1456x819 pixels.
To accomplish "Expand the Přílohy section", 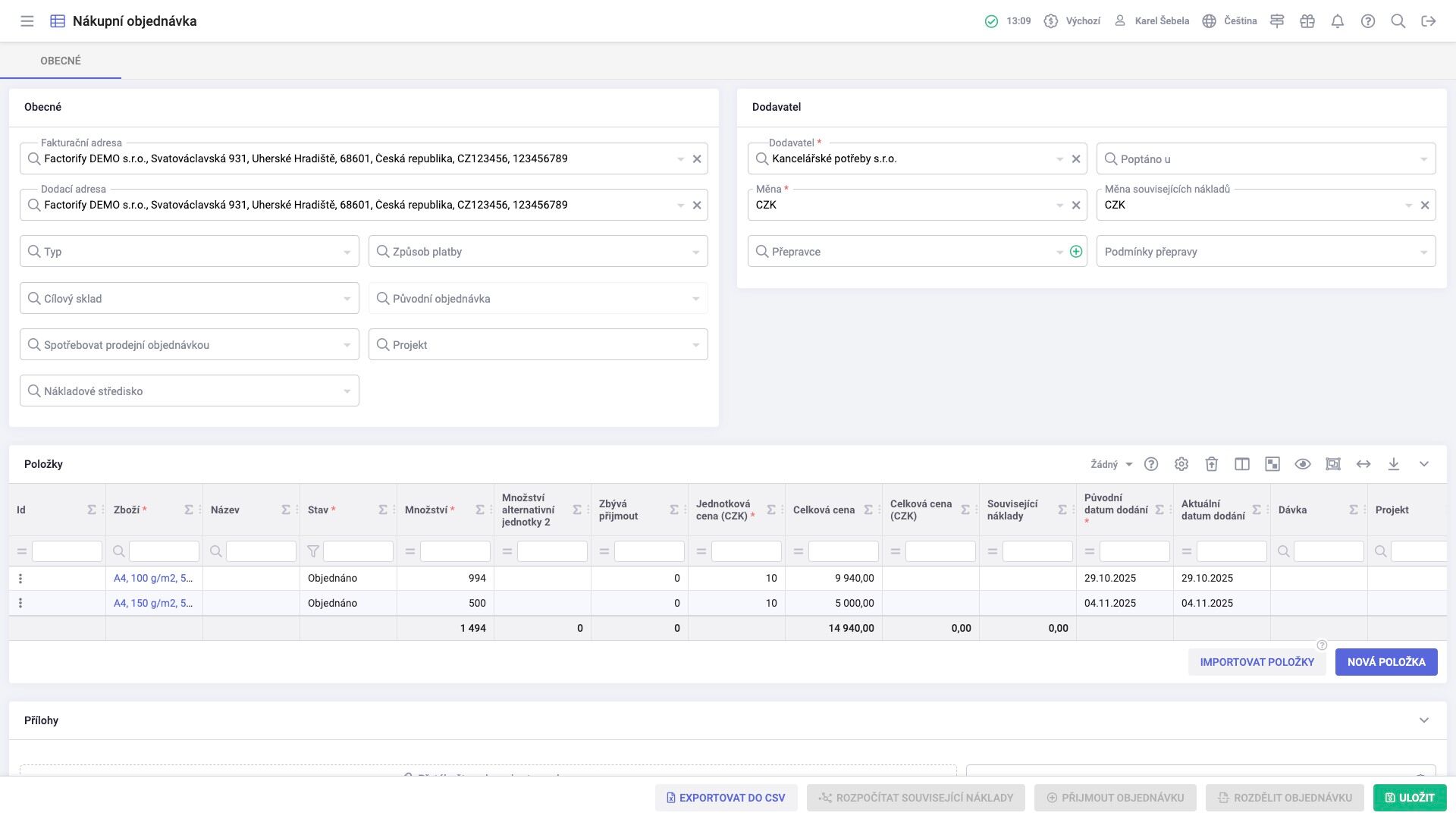I will (1423, 720).
